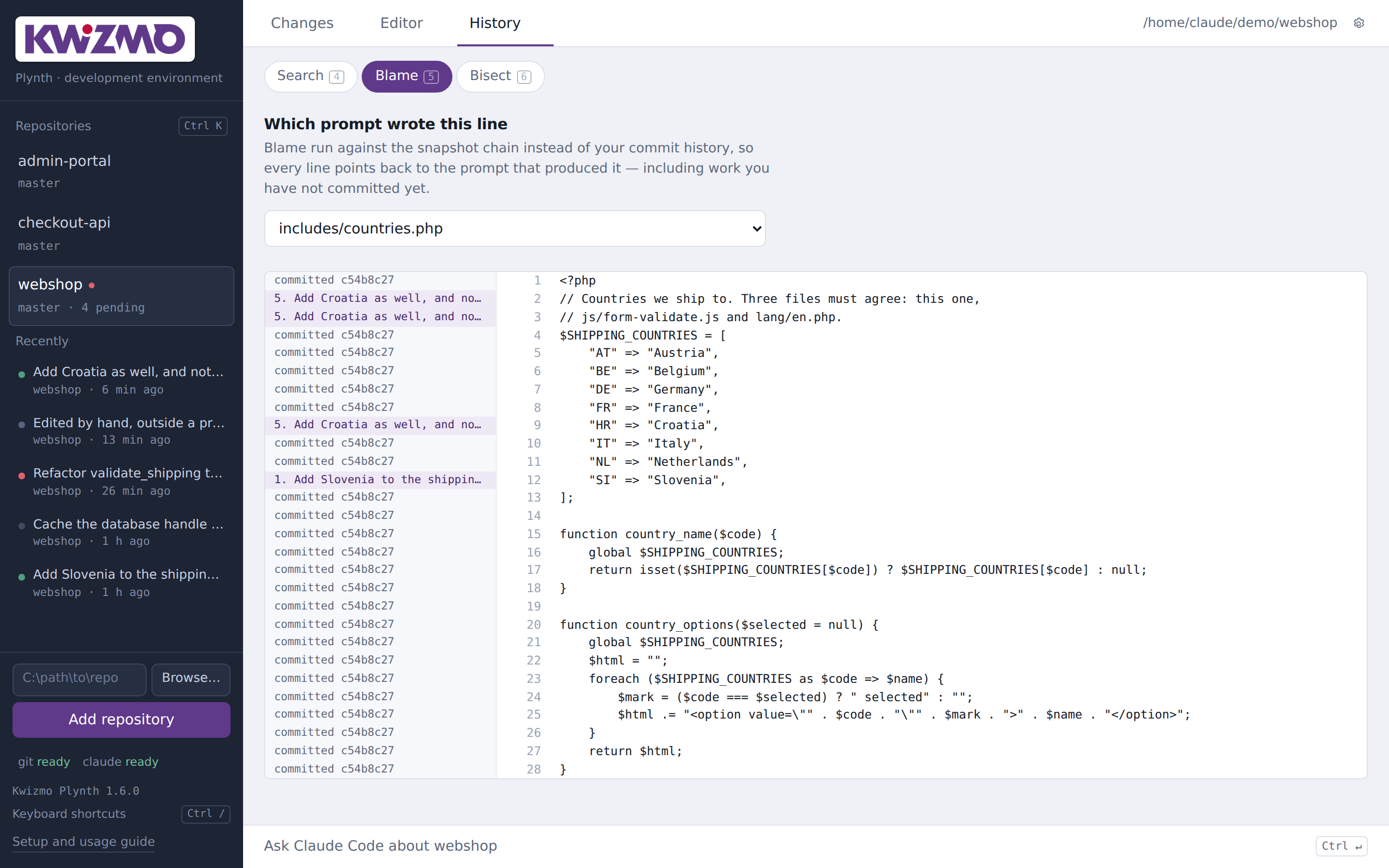Click red status dot for Refactor validate_shipping entry
The width and height of the screenshot is (1389, 868).
point(22,476)
